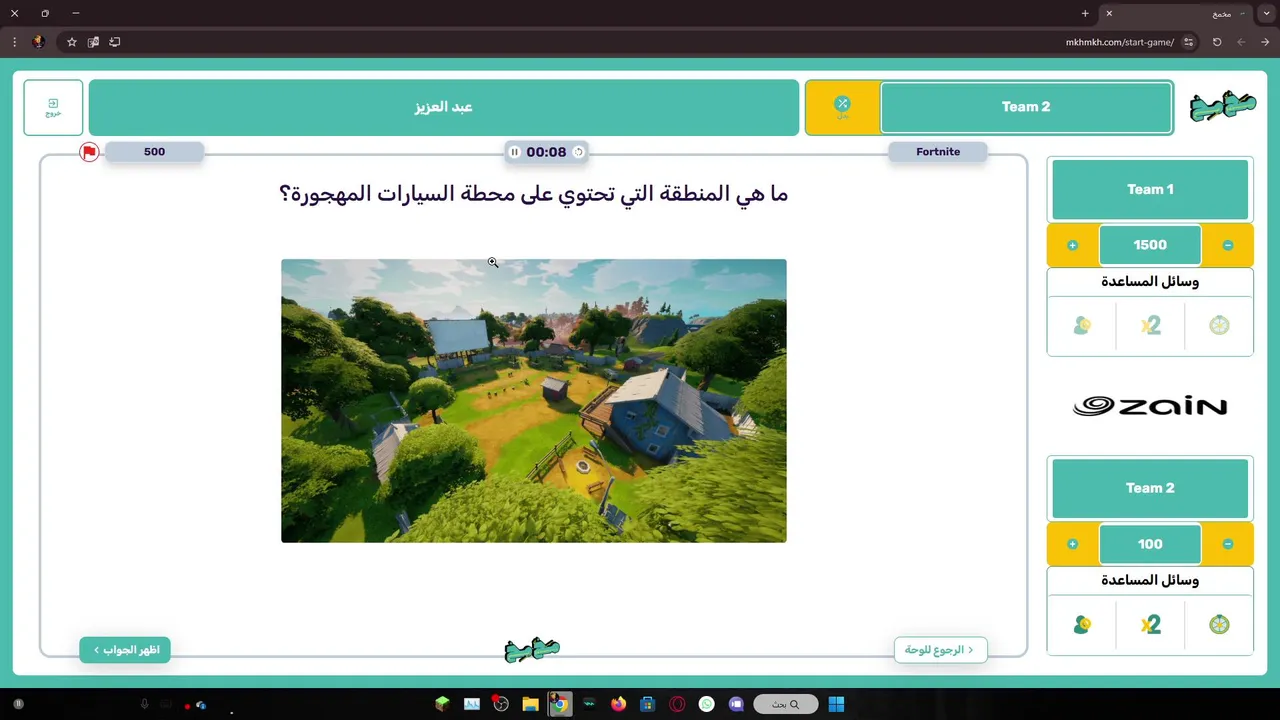Use Team 2 call-a-friend helper icon
The height and width of the screenshot is (720, 1280).
tap(1082, 624)
